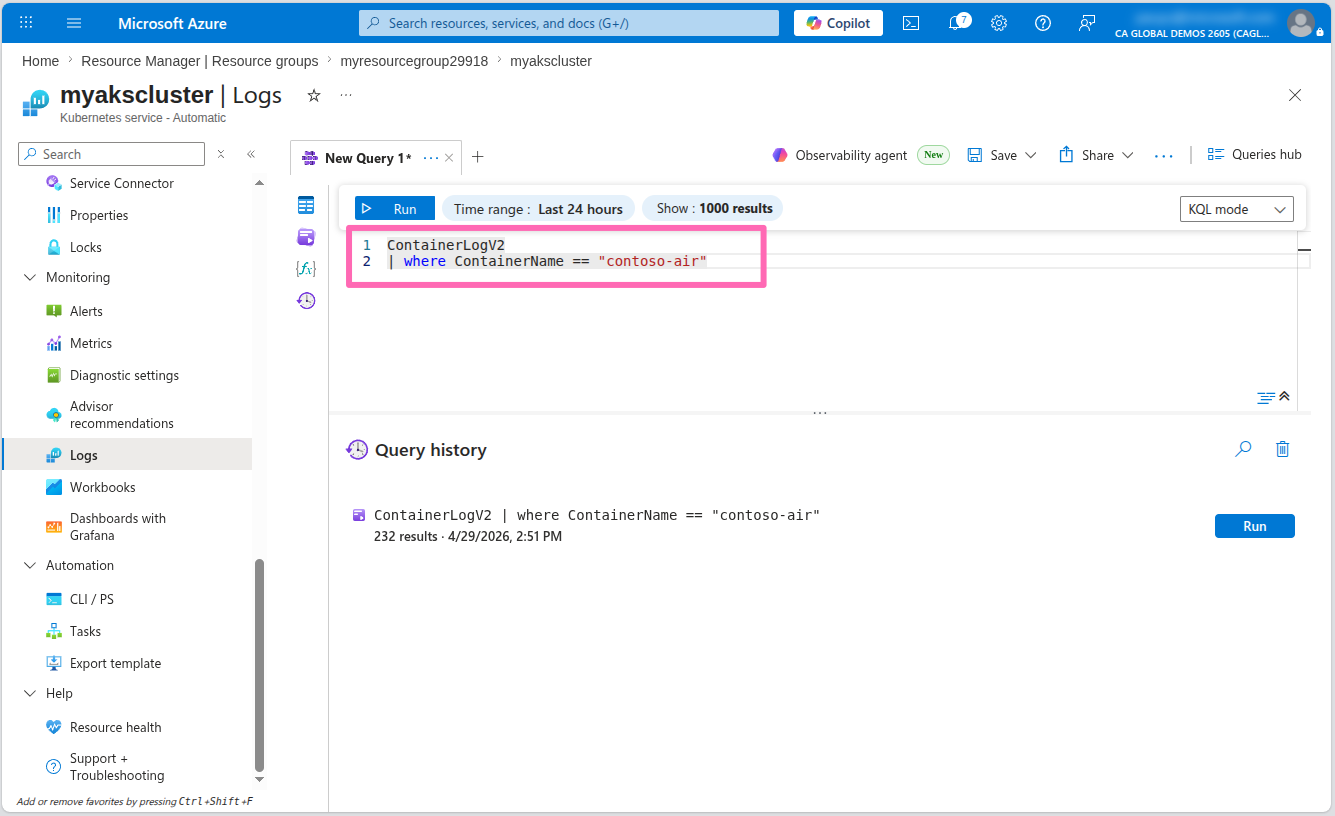The height and width of the screenshot is (816, 1335).
Task: Open the feedback icon in top bar
Action: [x=1087, y=23]
